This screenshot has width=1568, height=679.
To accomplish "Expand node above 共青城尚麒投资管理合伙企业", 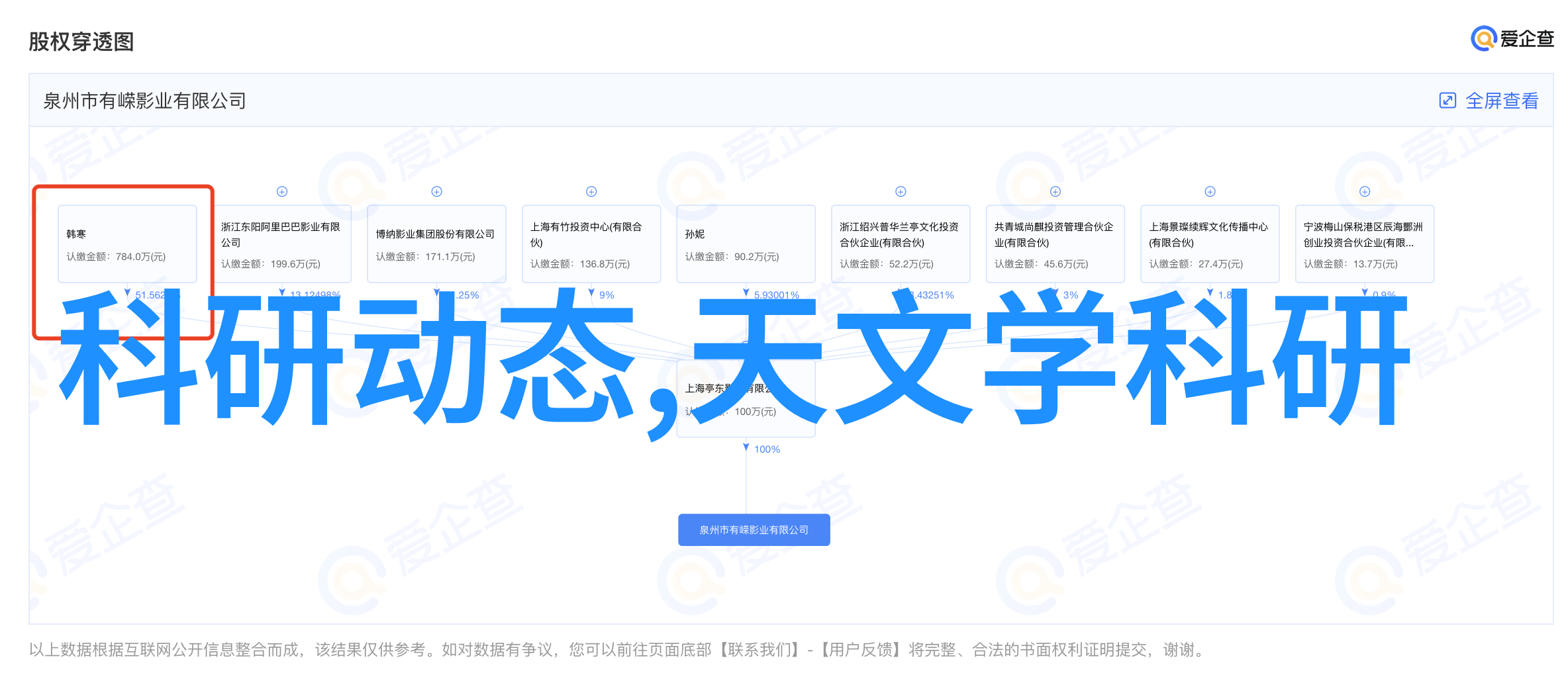I will 1056,192.
